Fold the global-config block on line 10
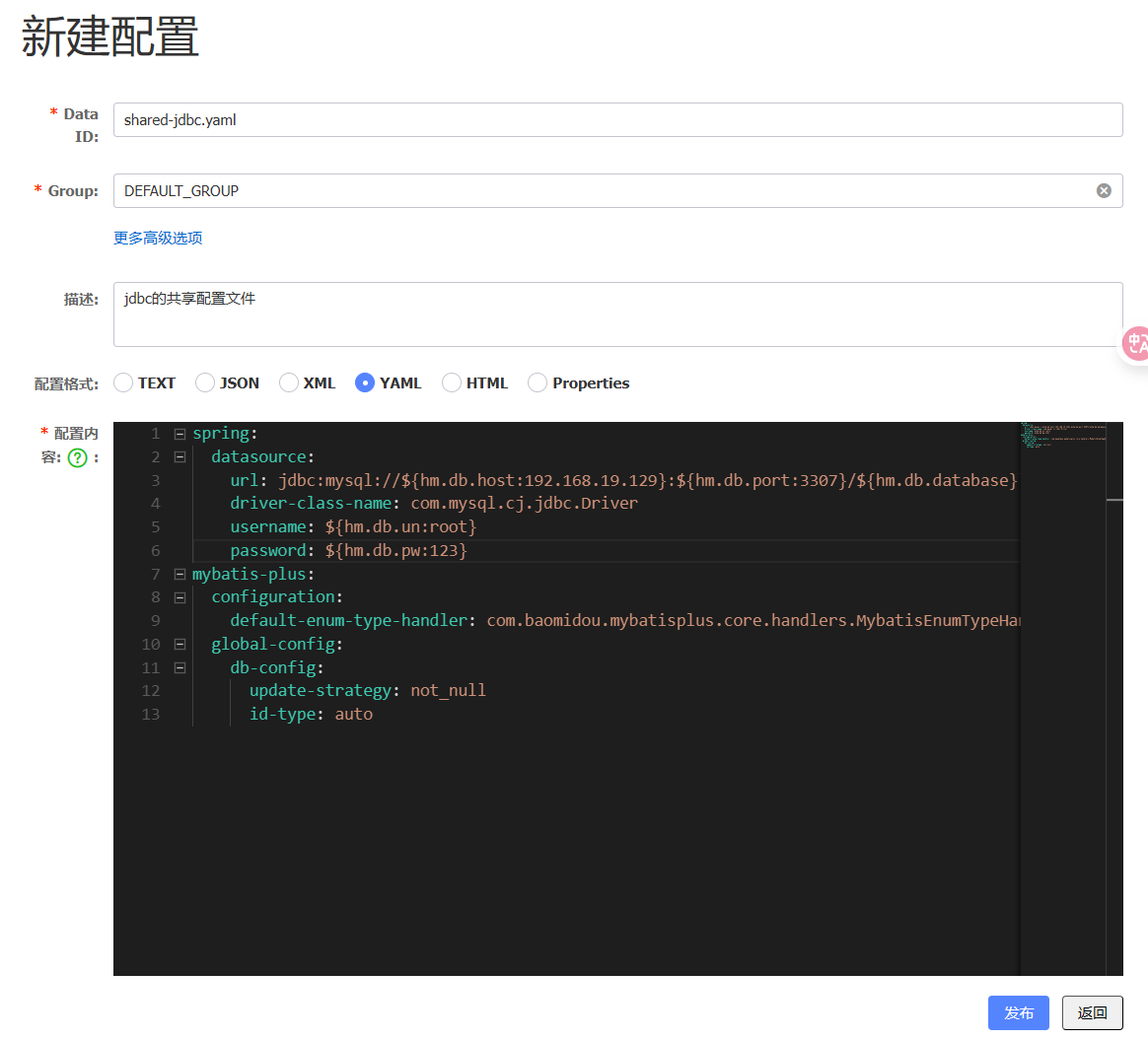 tap(179, 644)
